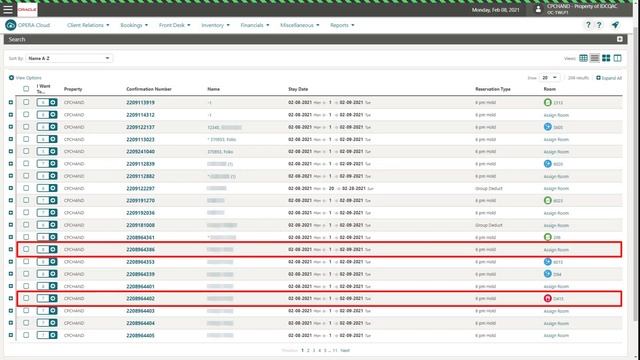Expand row details for 2208964403
The height and width of the screenshot is (360, 640).
pos(11,311)
